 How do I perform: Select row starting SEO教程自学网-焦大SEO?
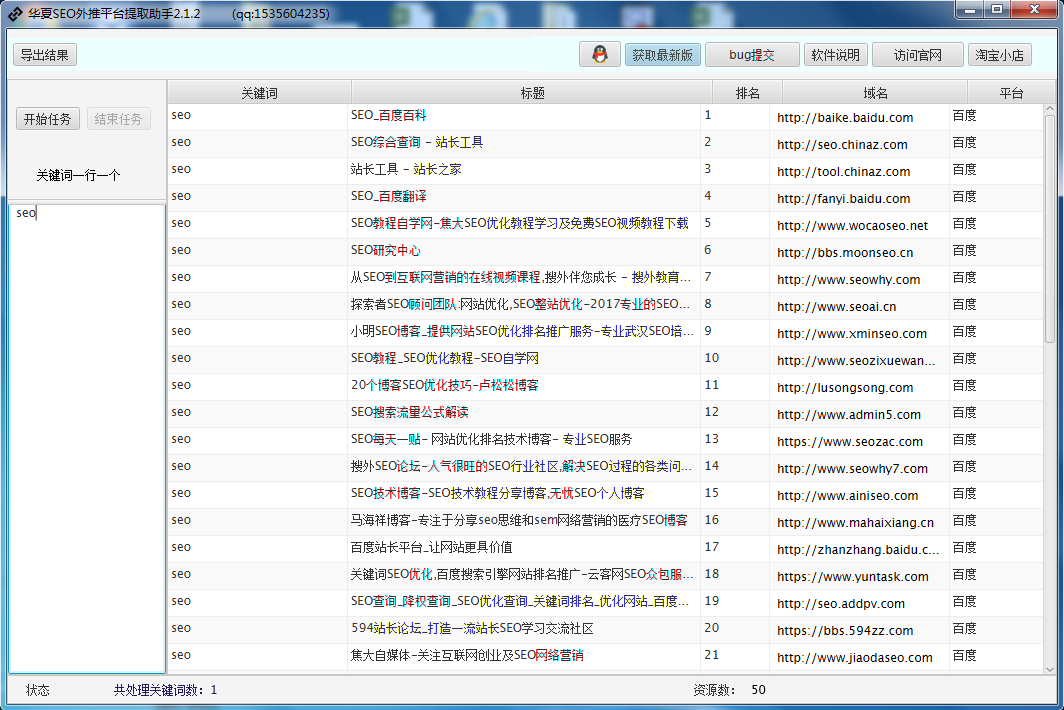[605, 224]
